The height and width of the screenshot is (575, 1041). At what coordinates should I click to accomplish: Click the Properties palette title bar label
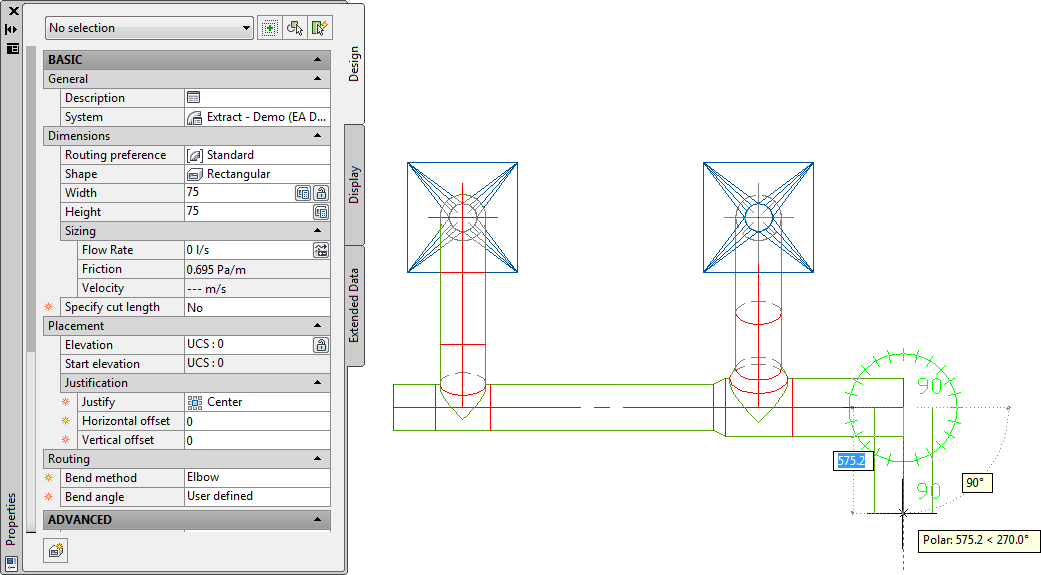click(11, 519)
